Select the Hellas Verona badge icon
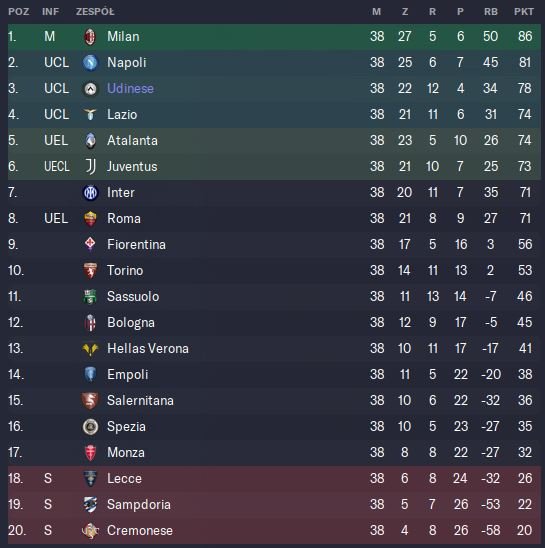This screenshot has height=548, width=545. (x=90, y=349)
